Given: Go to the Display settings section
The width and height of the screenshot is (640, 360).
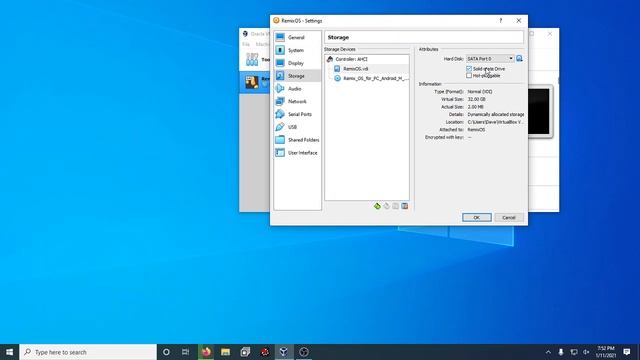Looking at the screenshot, I should coord(297,63).
